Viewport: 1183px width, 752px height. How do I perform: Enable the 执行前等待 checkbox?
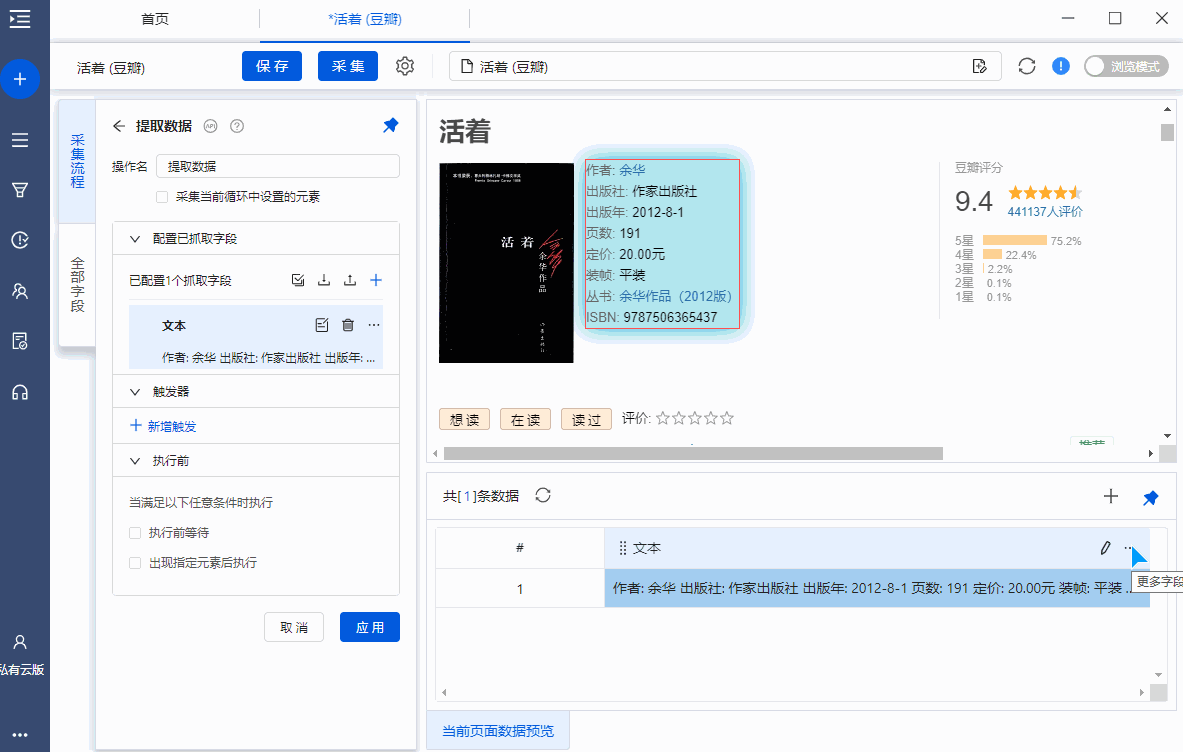[135, 533]
